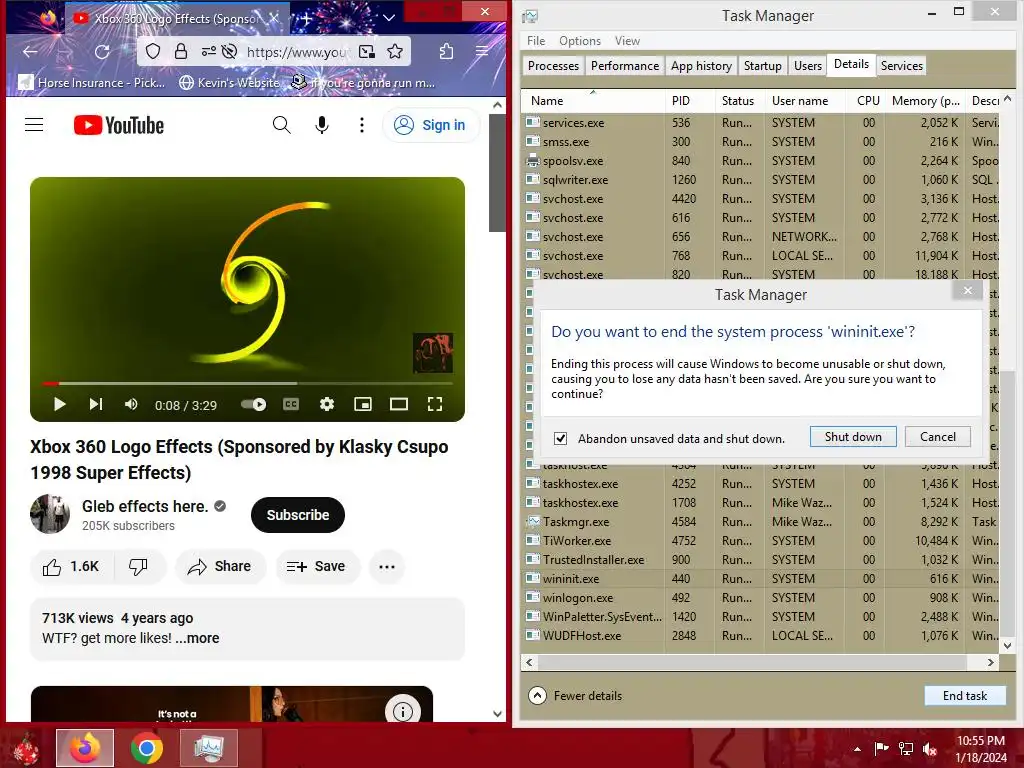The width and height of the screenshot is (1024, 768).
Task: Play the Xbox 360 Logo video
Action: pyautogui.click(x=59, y=404)
